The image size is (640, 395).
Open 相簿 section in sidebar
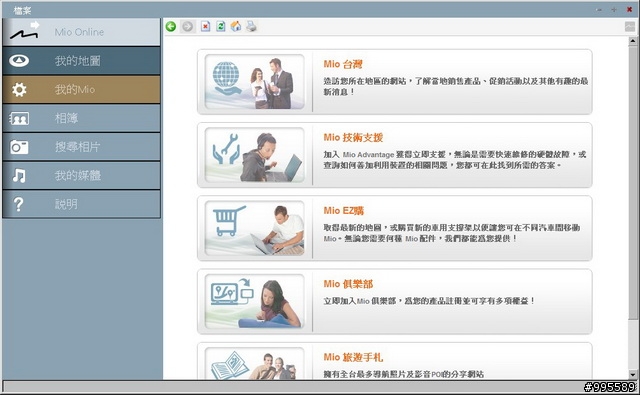click(82, 118)
